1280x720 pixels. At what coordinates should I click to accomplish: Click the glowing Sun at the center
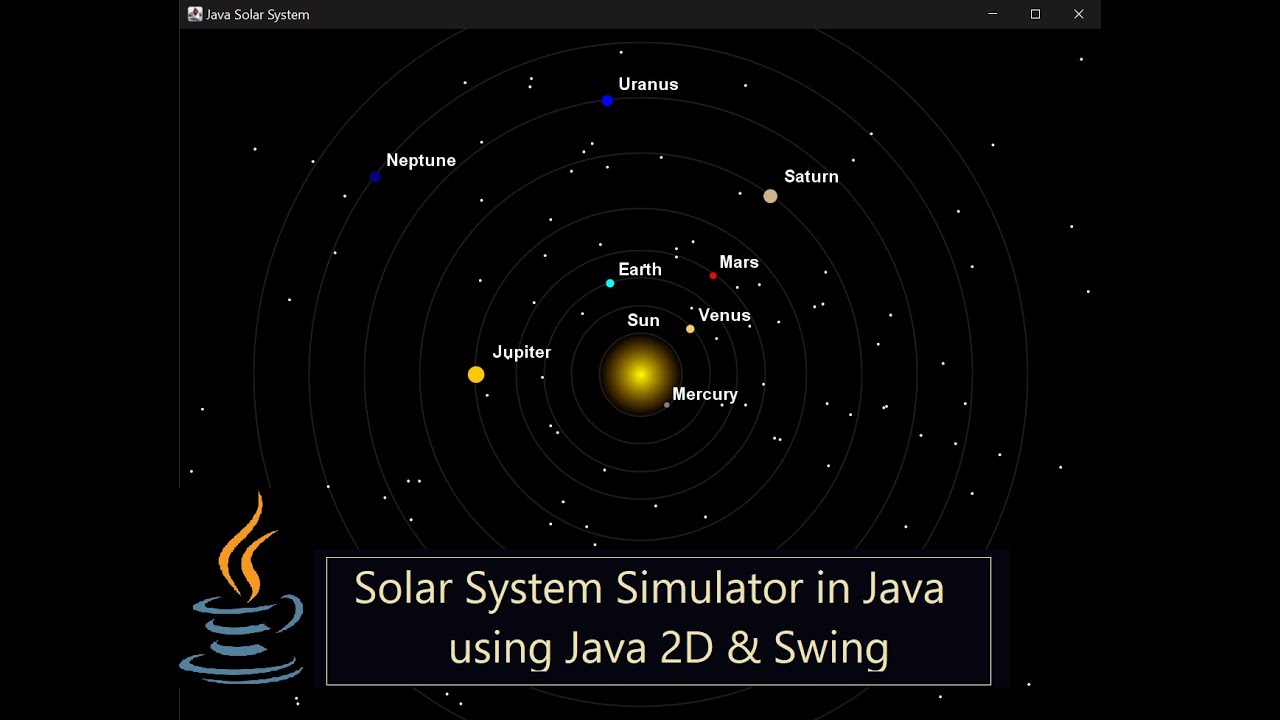point(640,374)
